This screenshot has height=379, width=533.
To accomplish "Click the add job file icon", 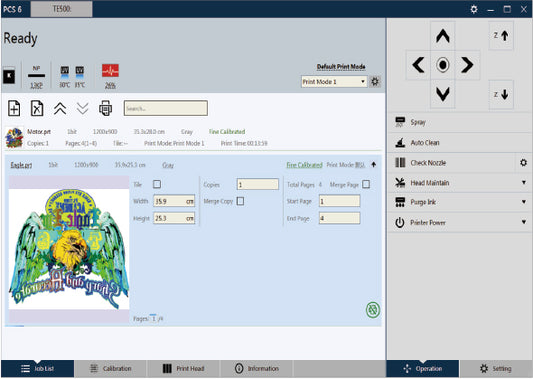I will (14, 108).
